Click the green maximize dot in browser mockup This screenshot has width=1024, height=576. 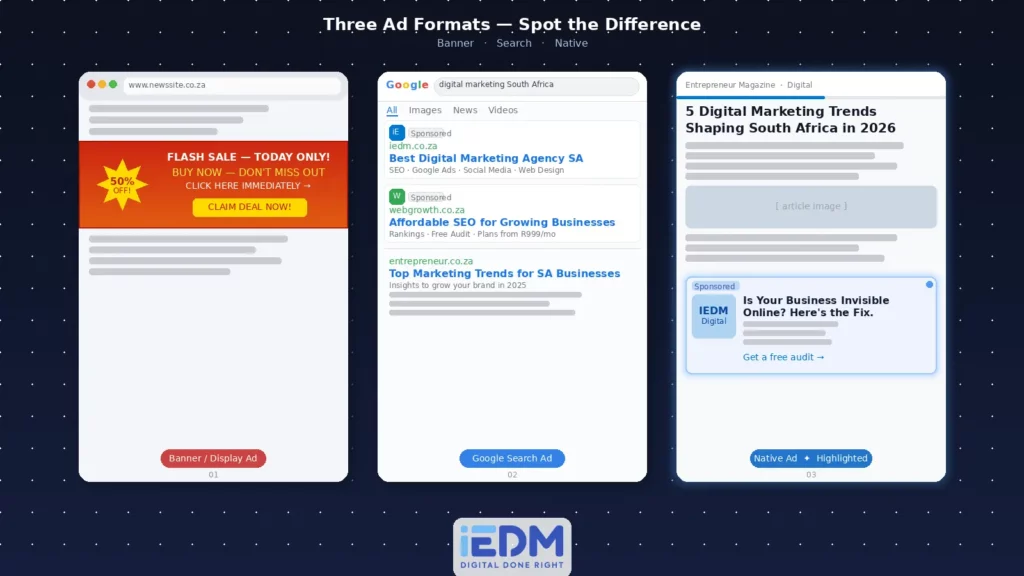[113, 84]
